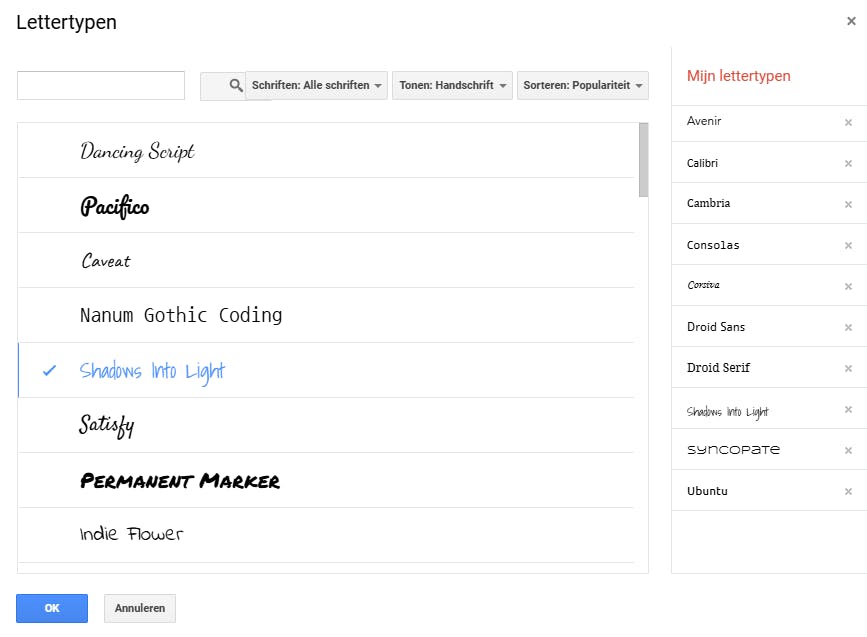Deselect the checked Shadows Into Light font
867x637 pixels.
click(x=152, y=371)
